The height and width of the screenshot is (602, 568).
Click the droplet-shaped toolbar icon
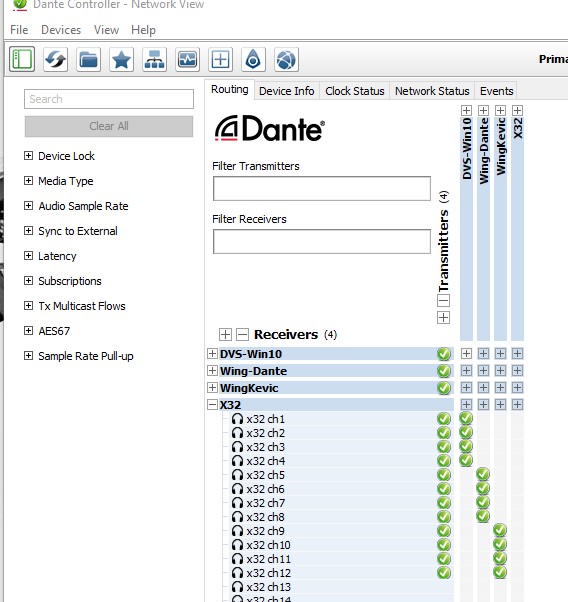coord(253,60)
